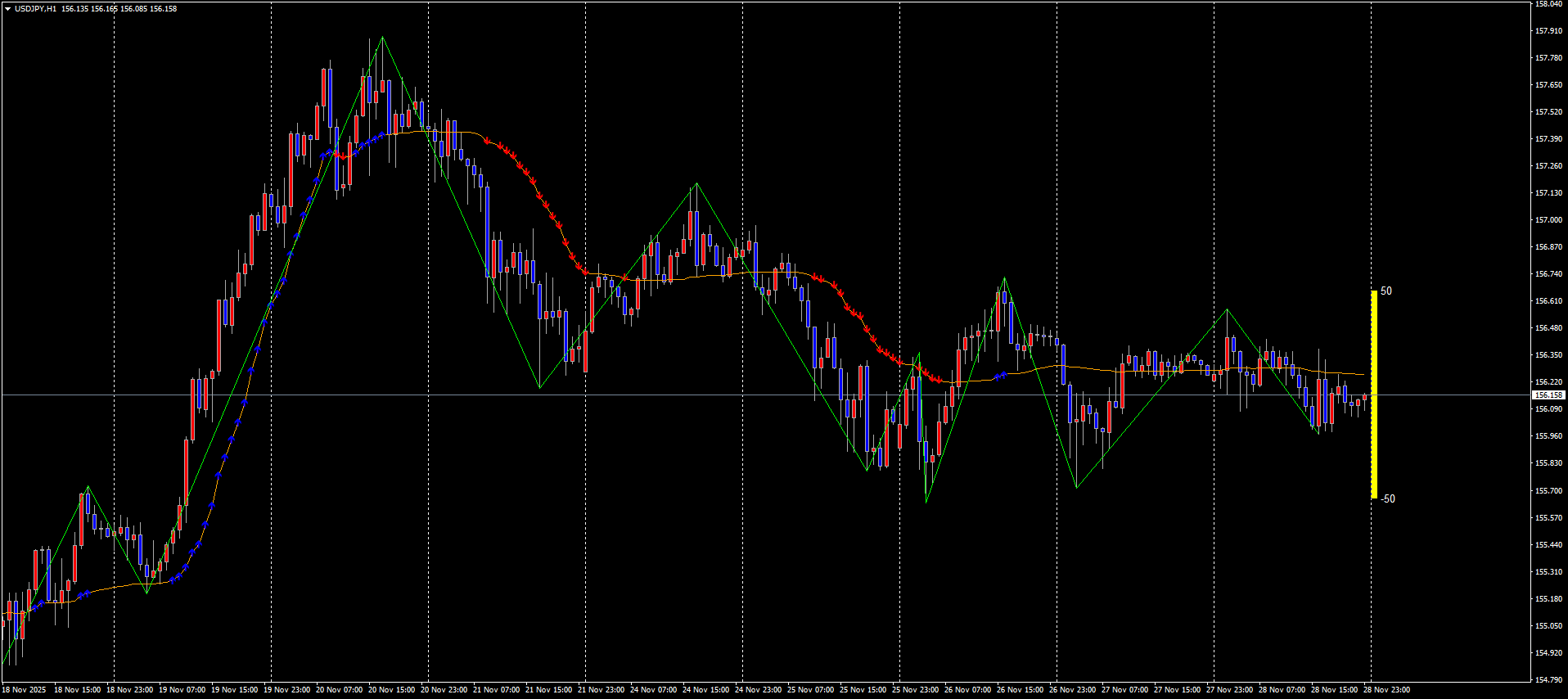Click the yellow vertical range bar

[x=1374, y=395]
